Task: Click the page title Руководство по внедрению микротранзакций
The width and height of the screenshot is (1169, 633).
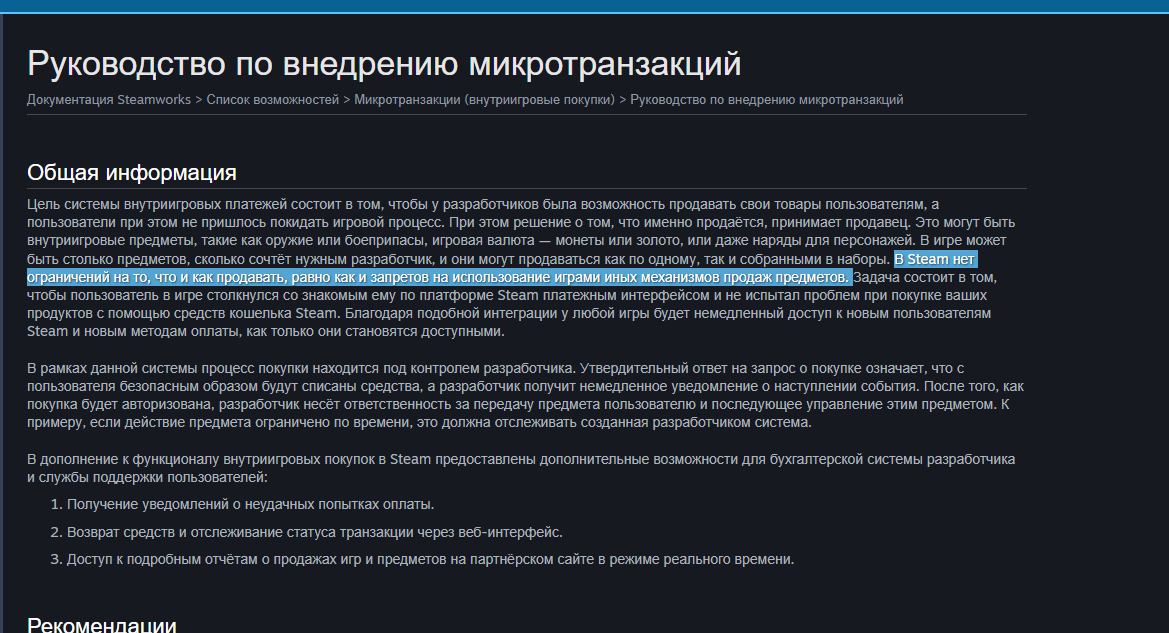Action: click(x=384, y=63)
